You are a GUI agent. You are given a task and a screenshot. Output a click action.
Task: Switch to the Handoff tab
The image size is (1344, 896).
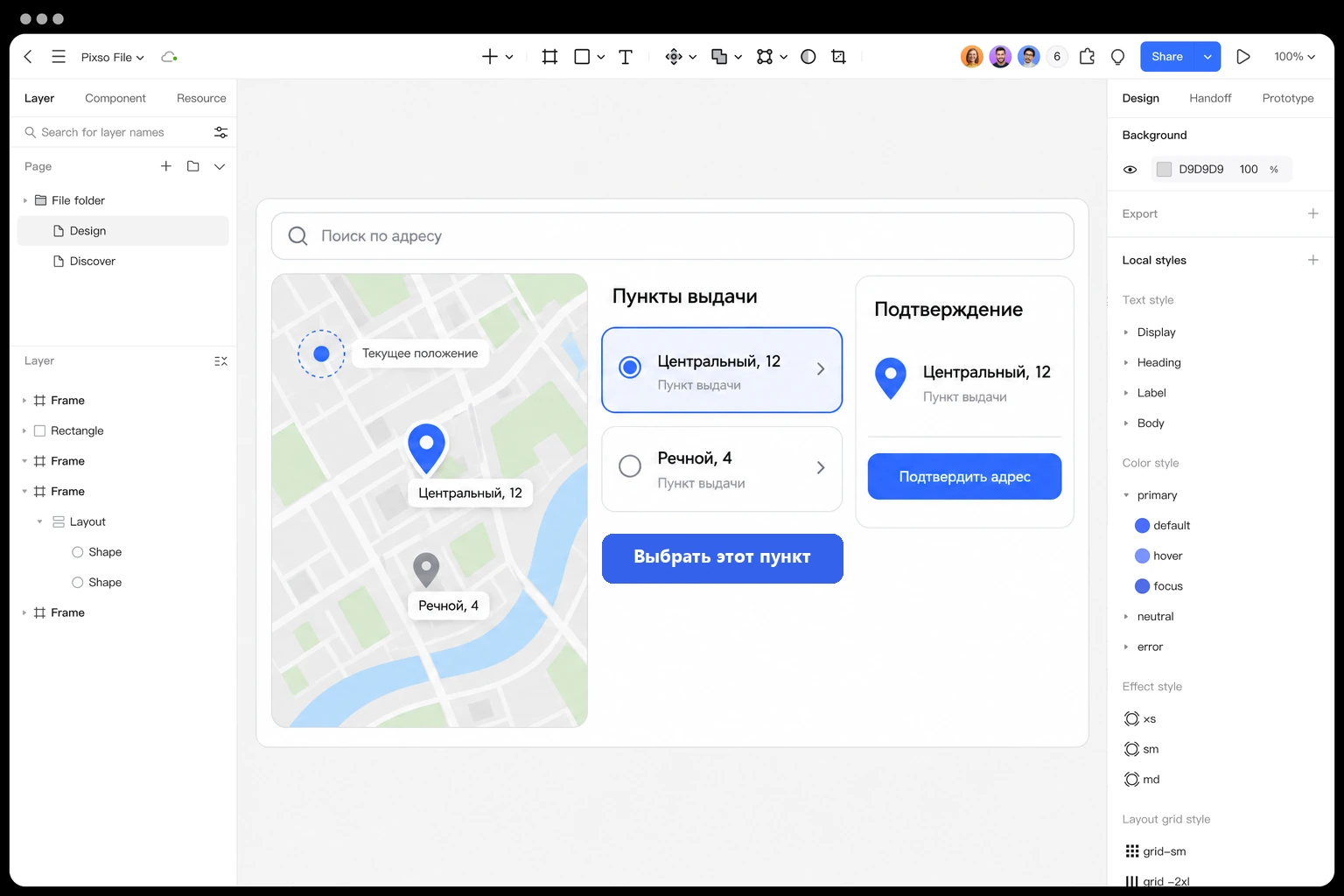1210,98
